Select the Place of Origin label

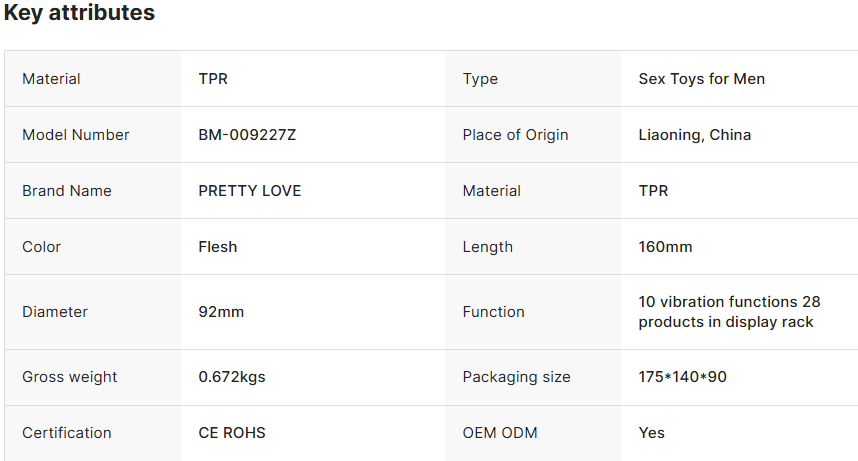point(515,135)
